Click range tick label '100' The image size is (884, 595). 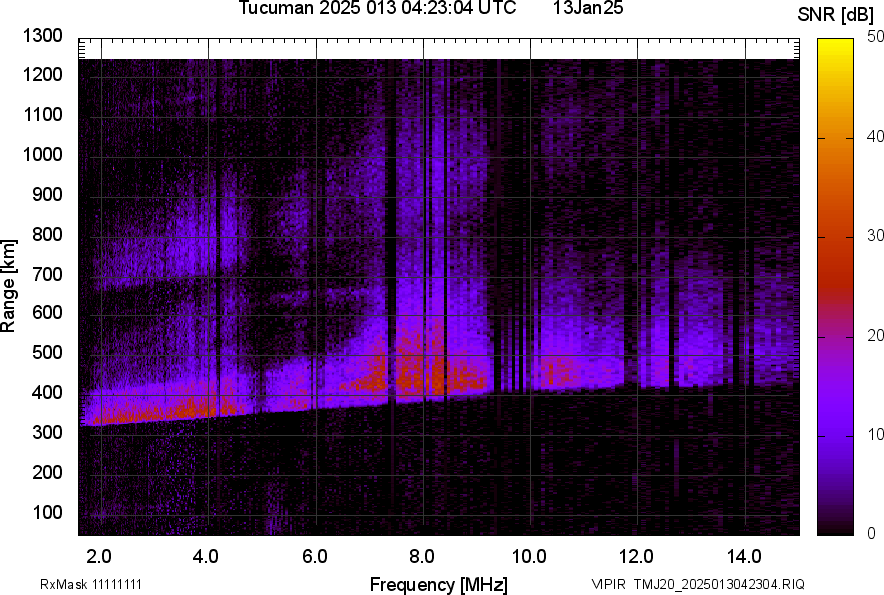point(47,512)
